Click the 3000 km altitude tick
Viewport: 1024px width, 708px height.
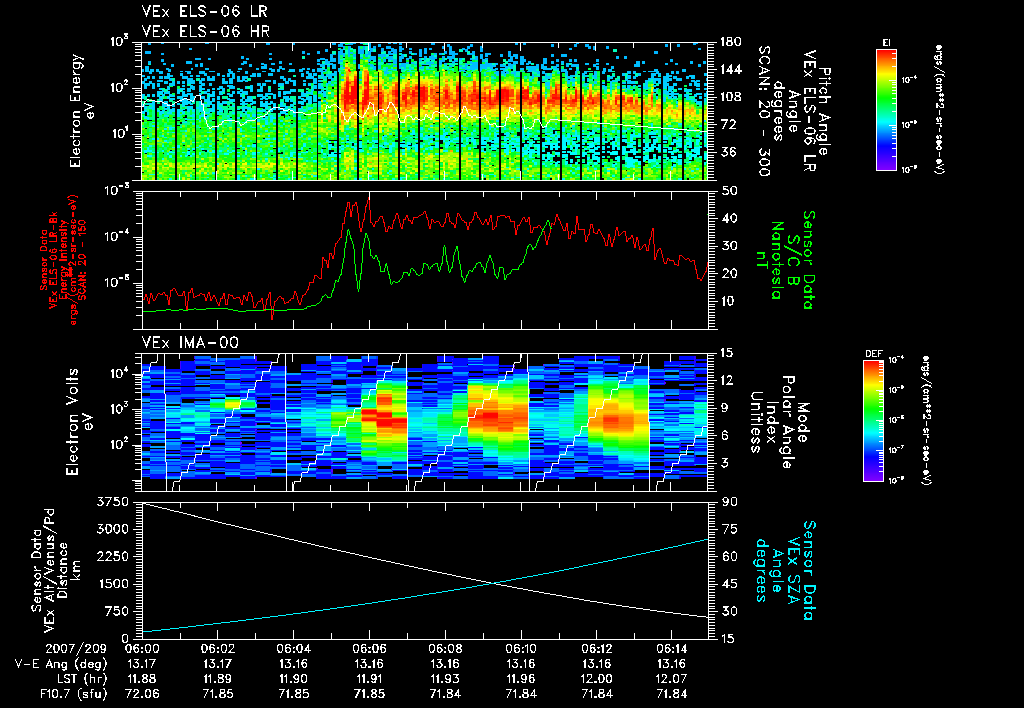pyautogui.click(x=112, y=529)
